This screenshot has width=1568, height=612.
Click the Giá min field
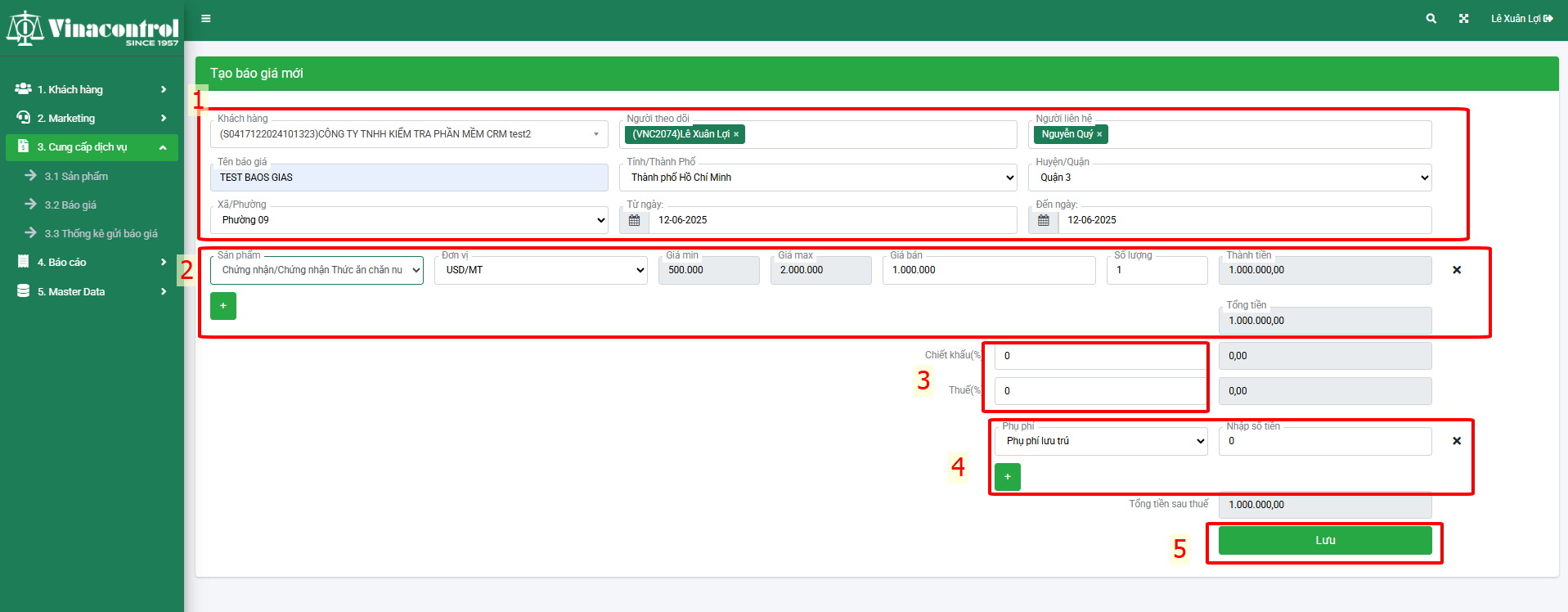(709, 270)
